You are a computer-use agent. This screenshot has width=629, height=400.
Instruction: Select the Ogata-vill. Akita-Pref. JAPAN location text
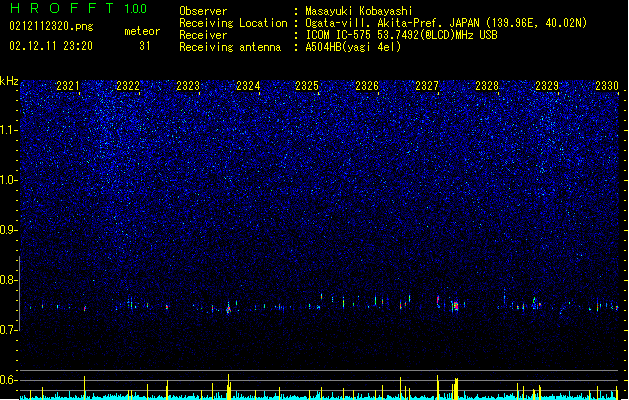click(446, 23)
